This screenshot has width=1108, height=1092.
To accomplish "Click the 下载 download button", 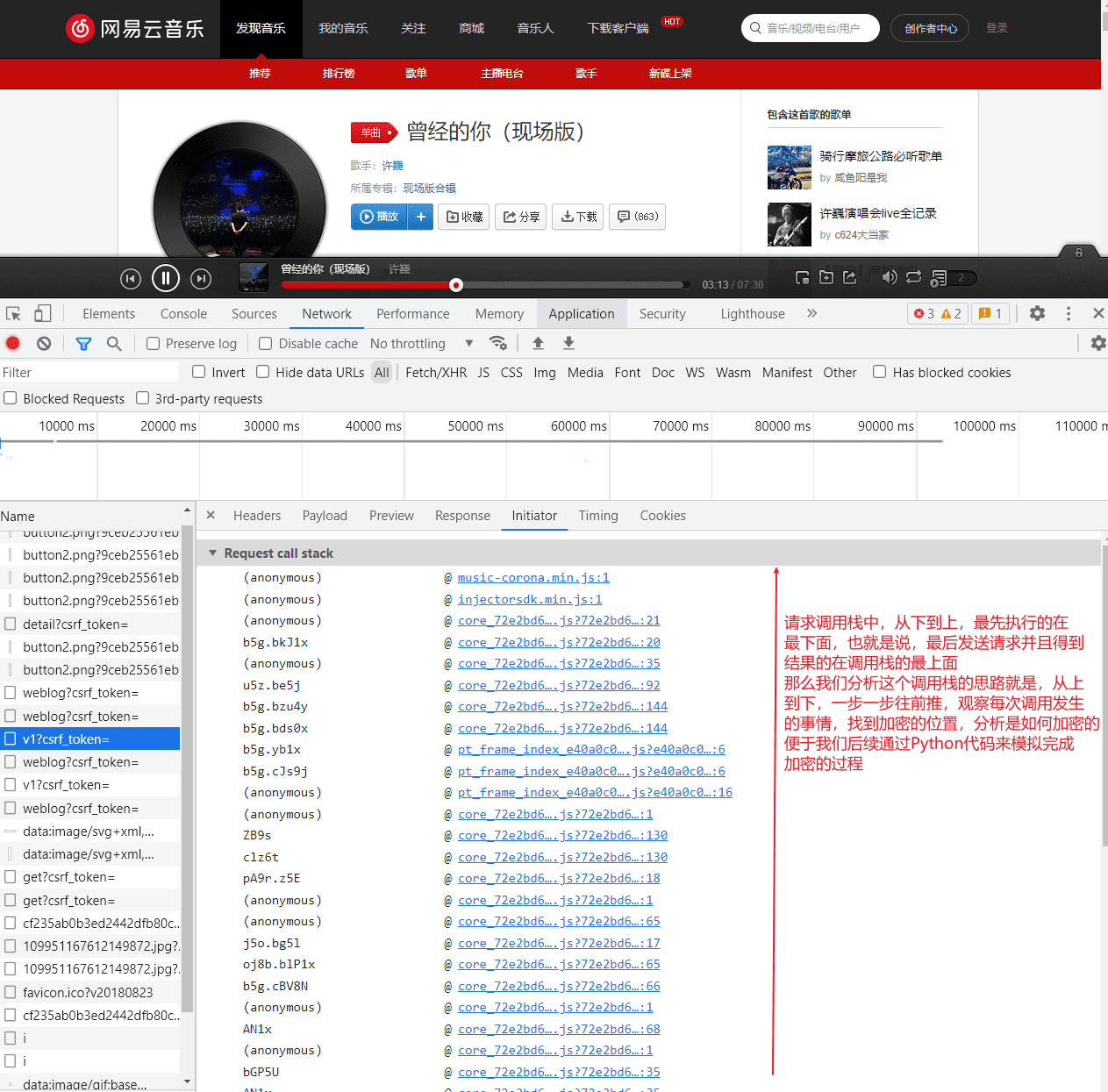I will (578, 217).
